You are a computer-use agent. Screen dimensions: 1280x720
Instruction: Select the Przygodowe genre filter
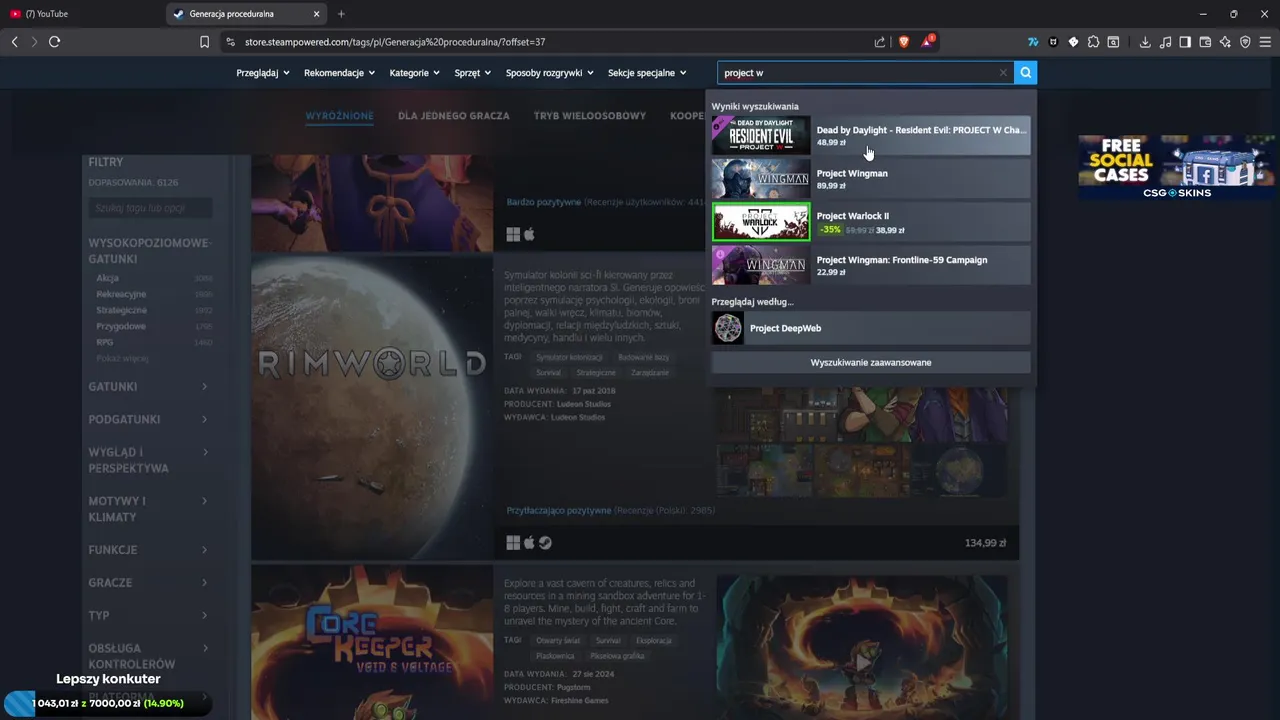[x=121, y=326]
